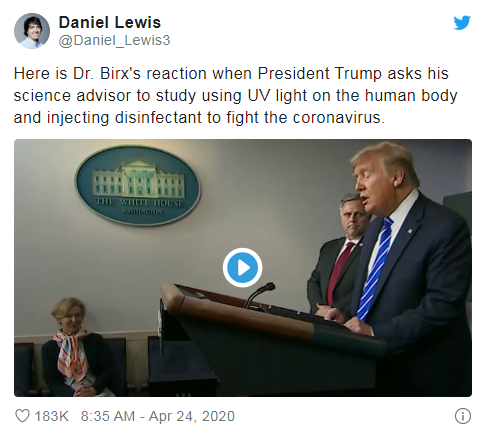Open Daniel Lewis profile avatar
The image size is (487, 433).
pos(32,31)
